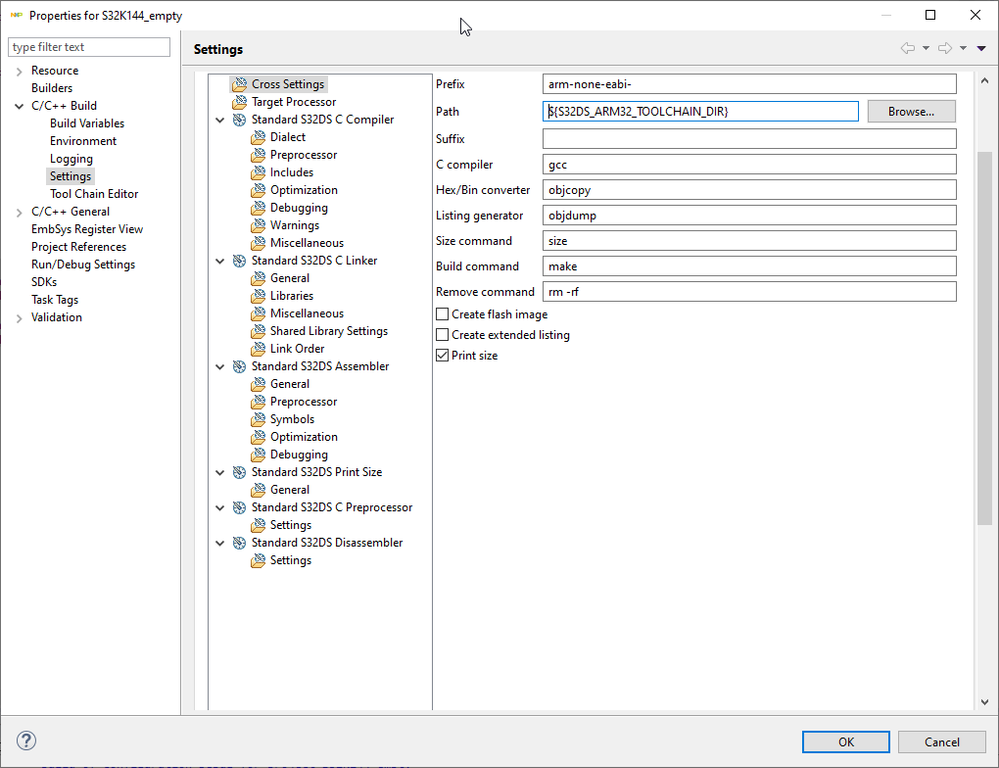Screen dimensions: 999x768
Task: Select Environment in the sidebar
Action: (x=83, y=141)
